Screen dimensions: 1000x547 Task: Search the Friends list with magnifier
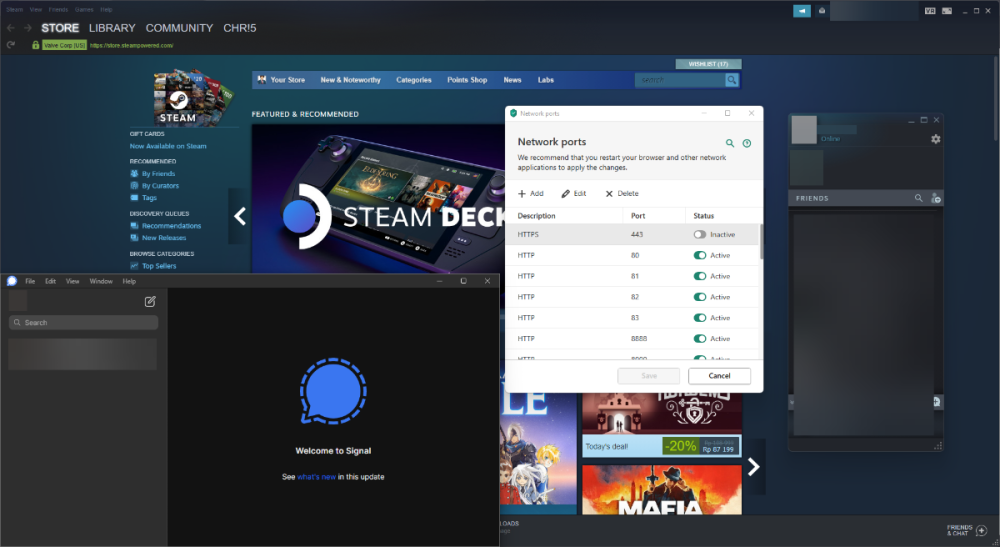(918, 199)
